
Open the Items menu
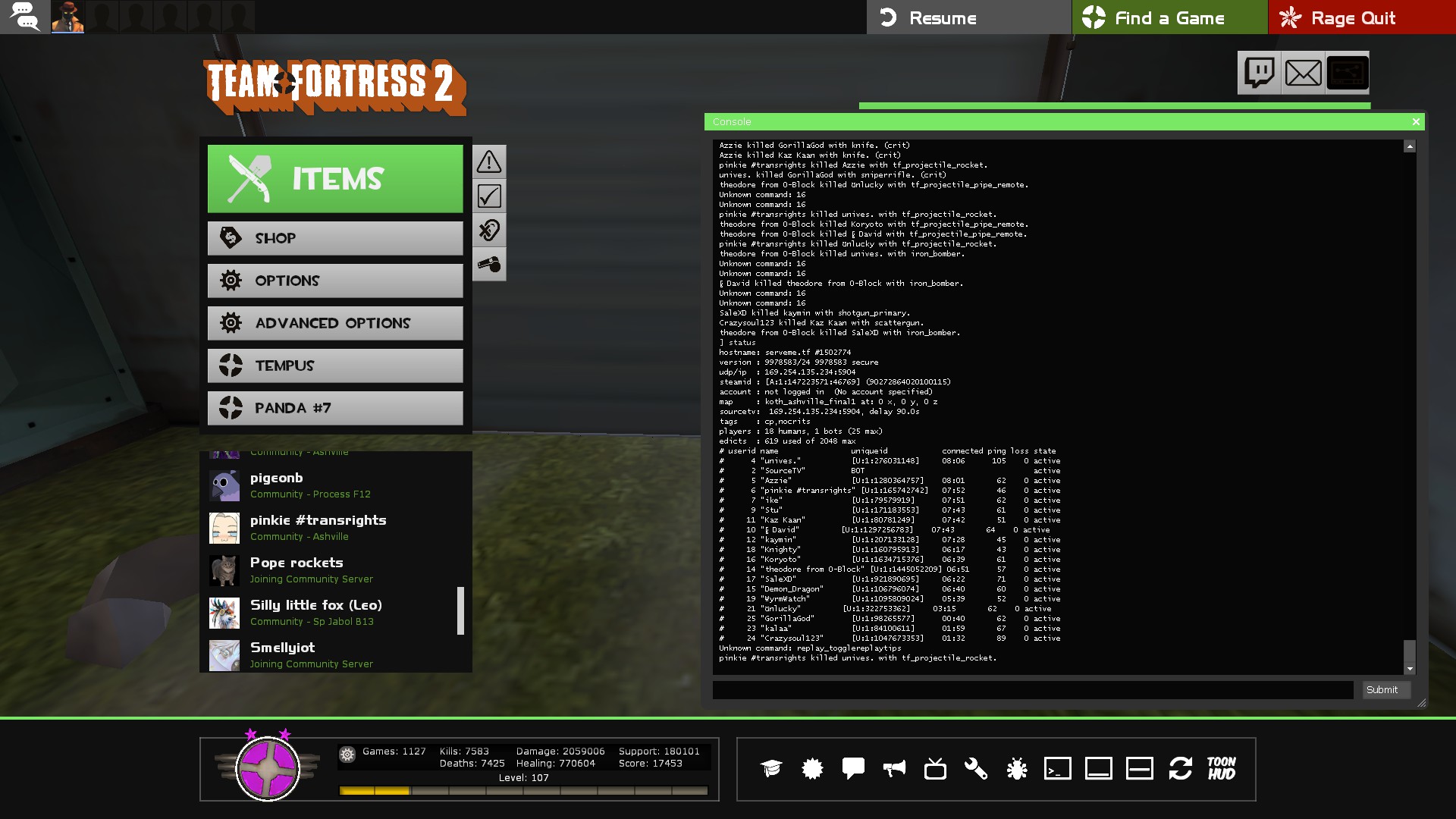pyautogui.click(x=335, y=179)
